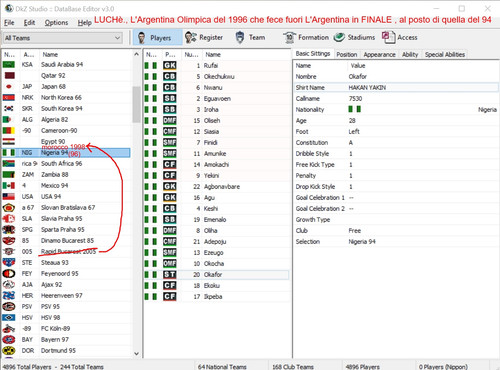Open the Stadiums icon
This screenshot has height=370, width=500.
[x=339, y=37]
